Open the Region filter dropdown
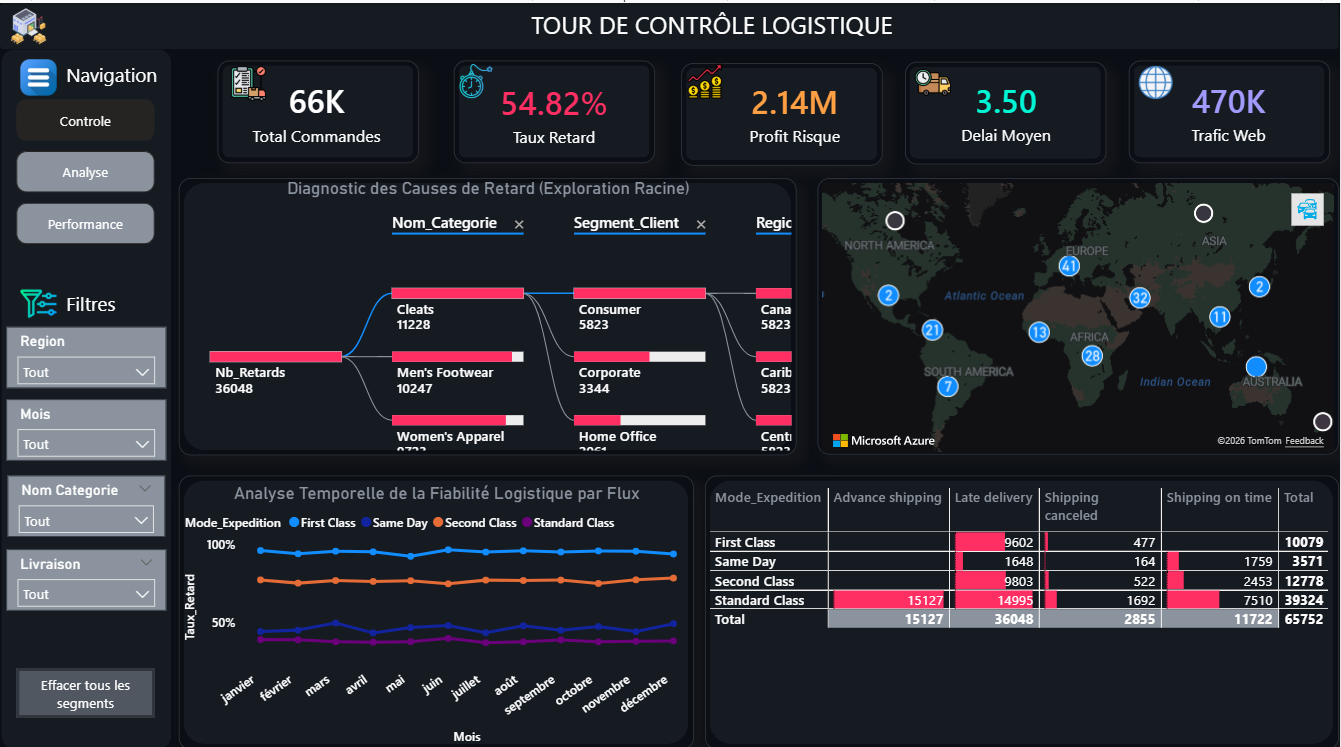1341x747 pixels. click(86, 372)
